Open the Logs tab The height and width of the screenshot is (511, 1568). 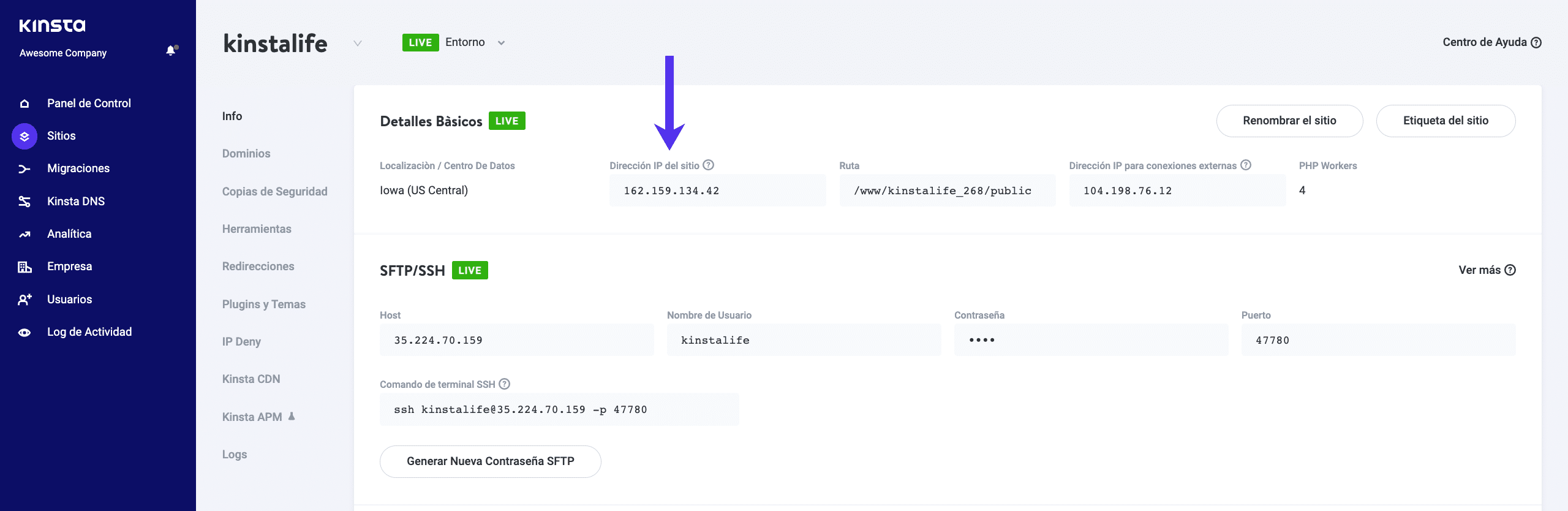click(235, 455)
